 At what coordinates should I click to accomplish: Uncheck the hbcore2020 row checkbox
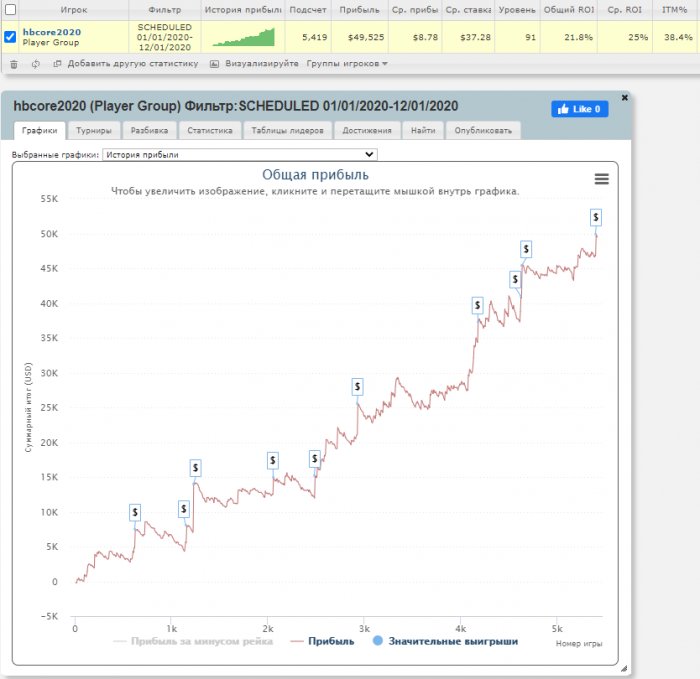10,37
